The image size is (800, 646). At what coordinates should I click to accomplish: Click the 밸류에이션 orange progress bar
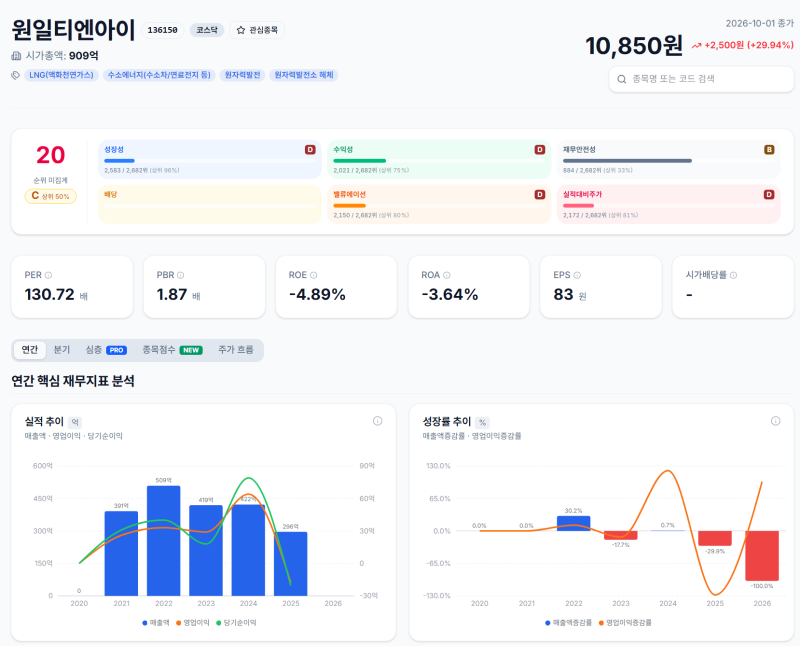pyautogui.click(x=349, y=206)
